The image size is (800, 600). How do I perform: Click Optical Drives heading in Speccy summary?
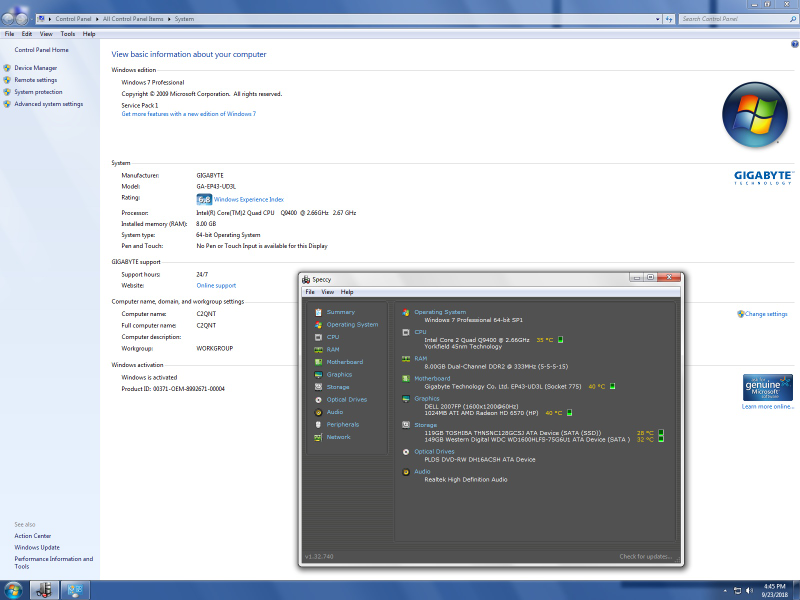434,452
